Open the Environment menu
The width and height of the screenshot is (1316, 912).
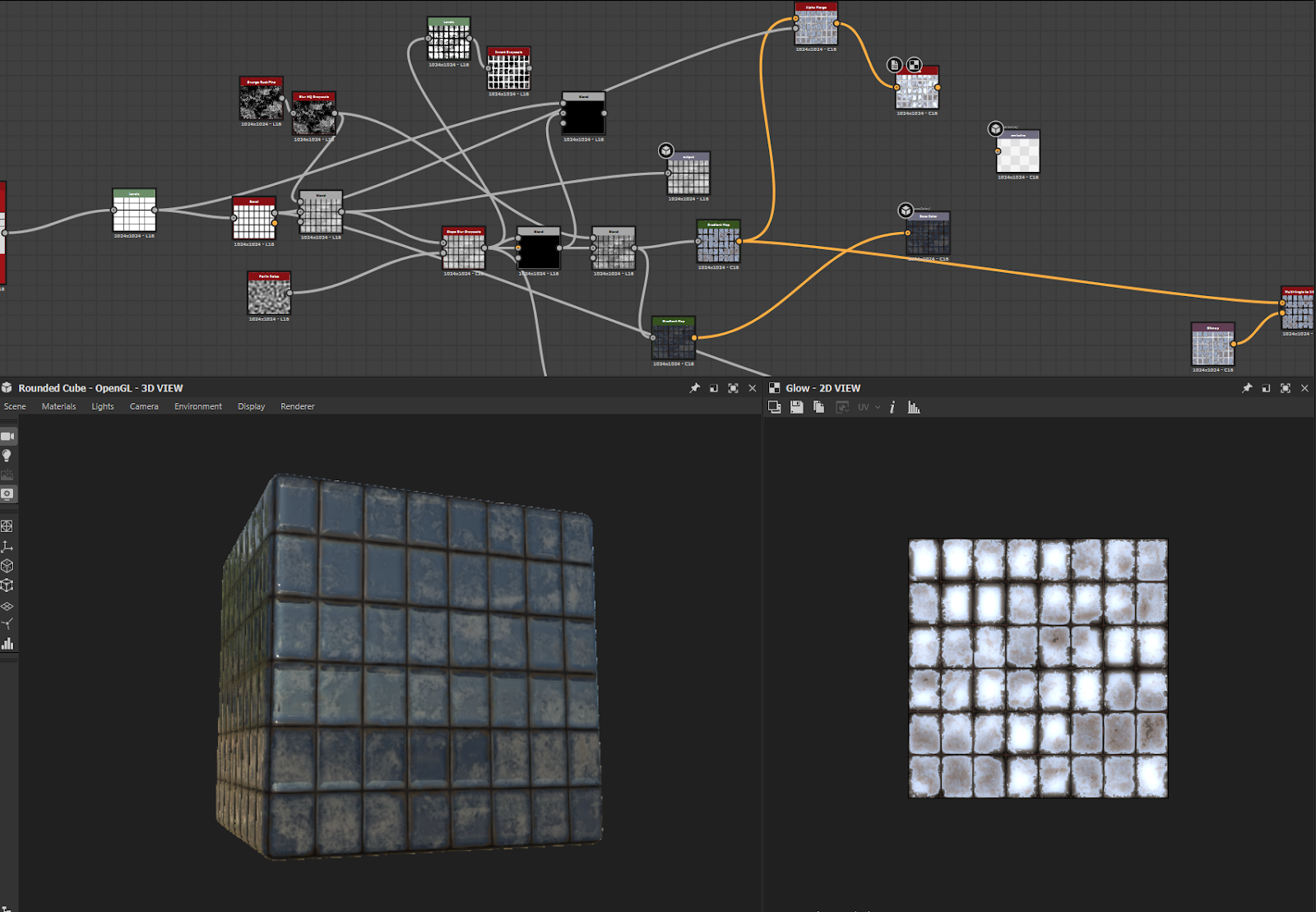pos(198,406)
